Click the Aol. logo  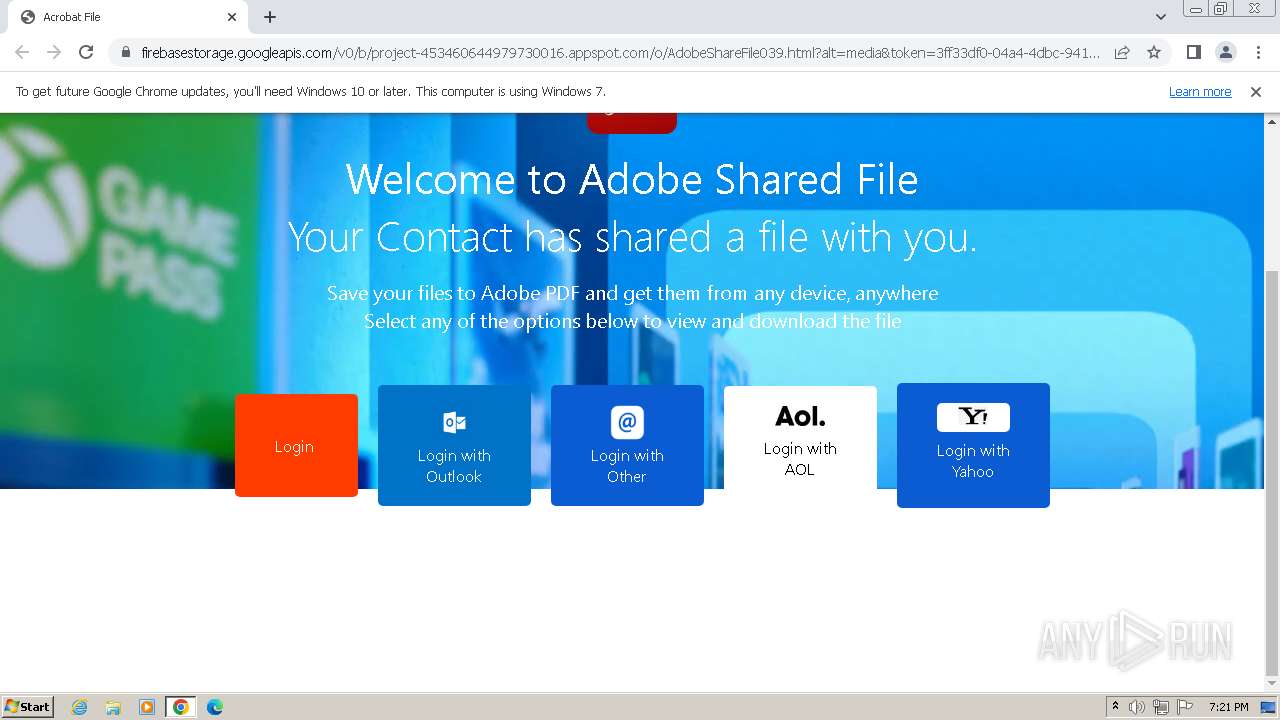tap(800, 416)
